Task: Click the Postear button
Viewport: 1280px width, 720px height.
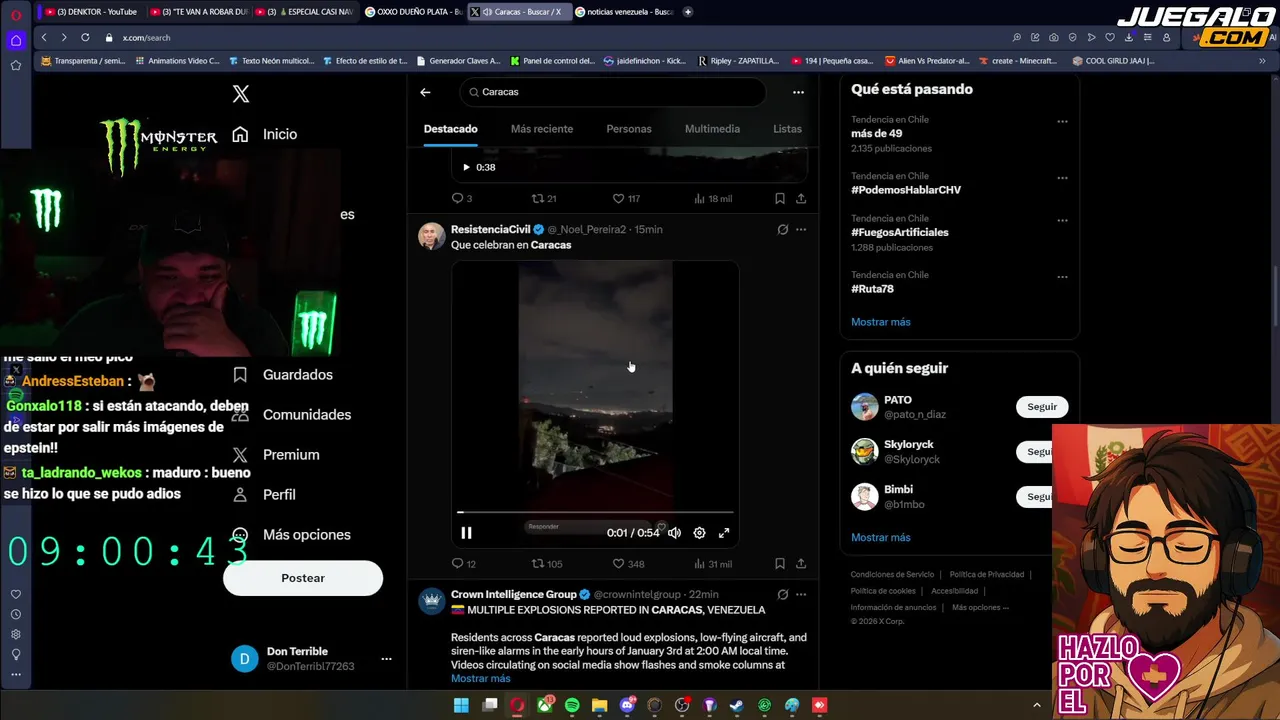Action: coord(303,578)
